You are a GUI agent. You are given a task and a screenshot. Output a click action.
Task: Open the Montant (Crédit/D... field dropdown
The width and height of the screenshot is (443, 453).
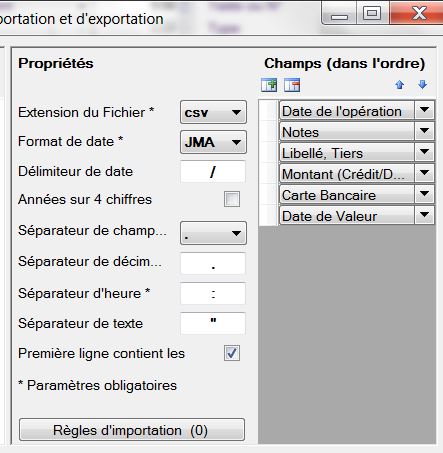pos(424,173)
